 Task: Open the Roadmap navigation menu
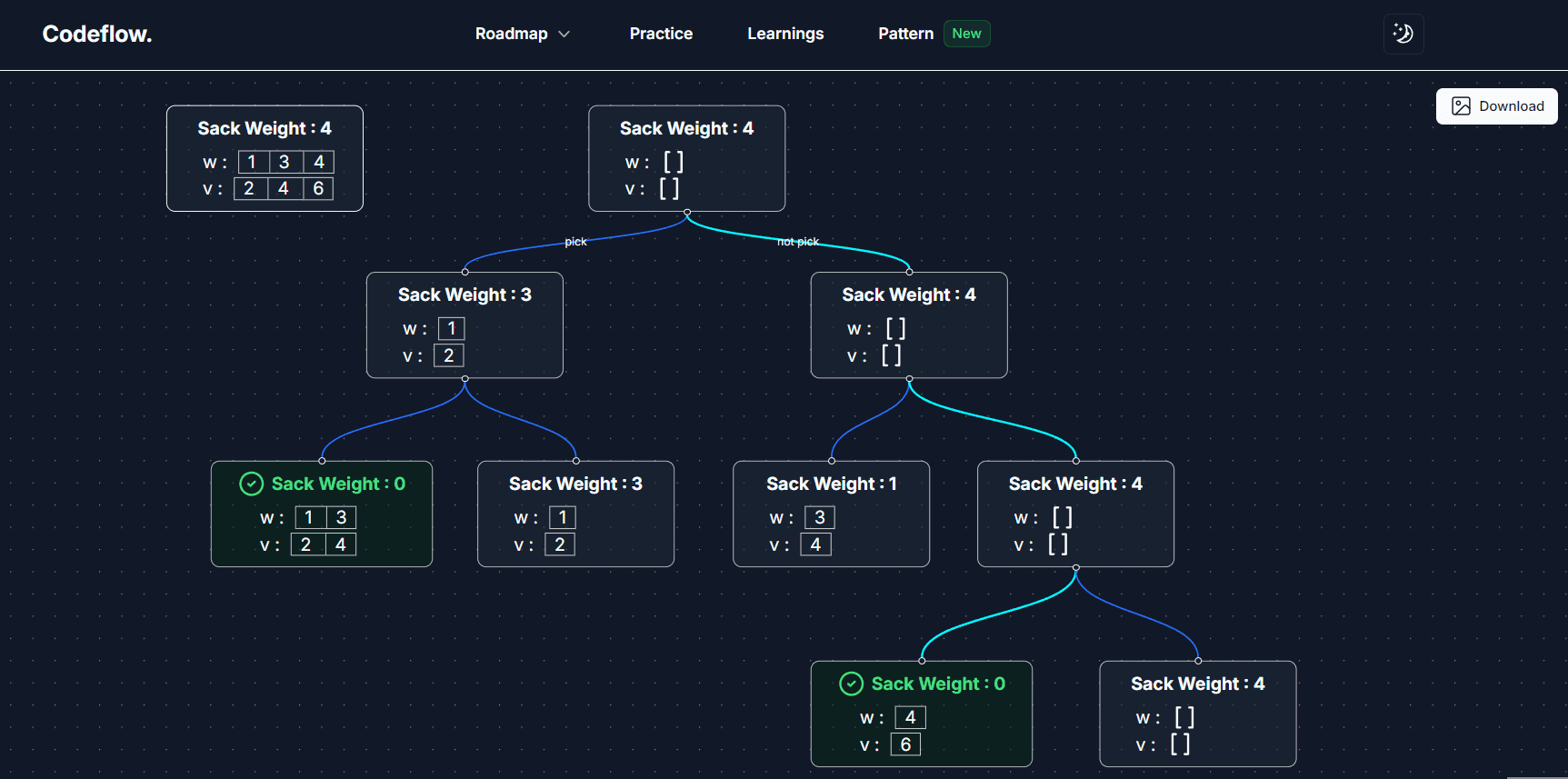point(514,34)
